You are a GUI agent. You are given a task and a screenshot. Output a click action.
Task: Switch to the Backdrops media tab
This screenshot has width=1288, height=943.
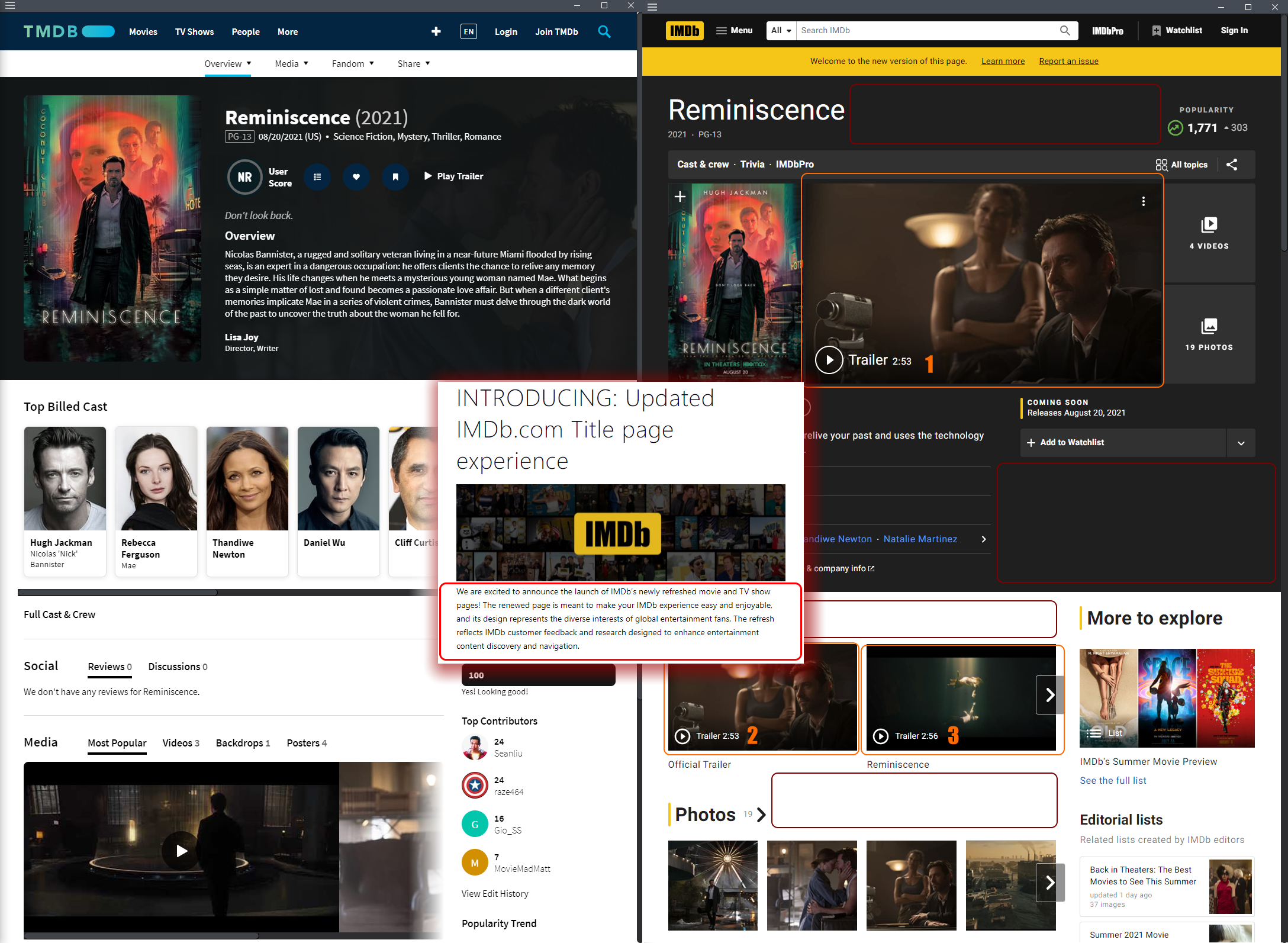point(242,743)
